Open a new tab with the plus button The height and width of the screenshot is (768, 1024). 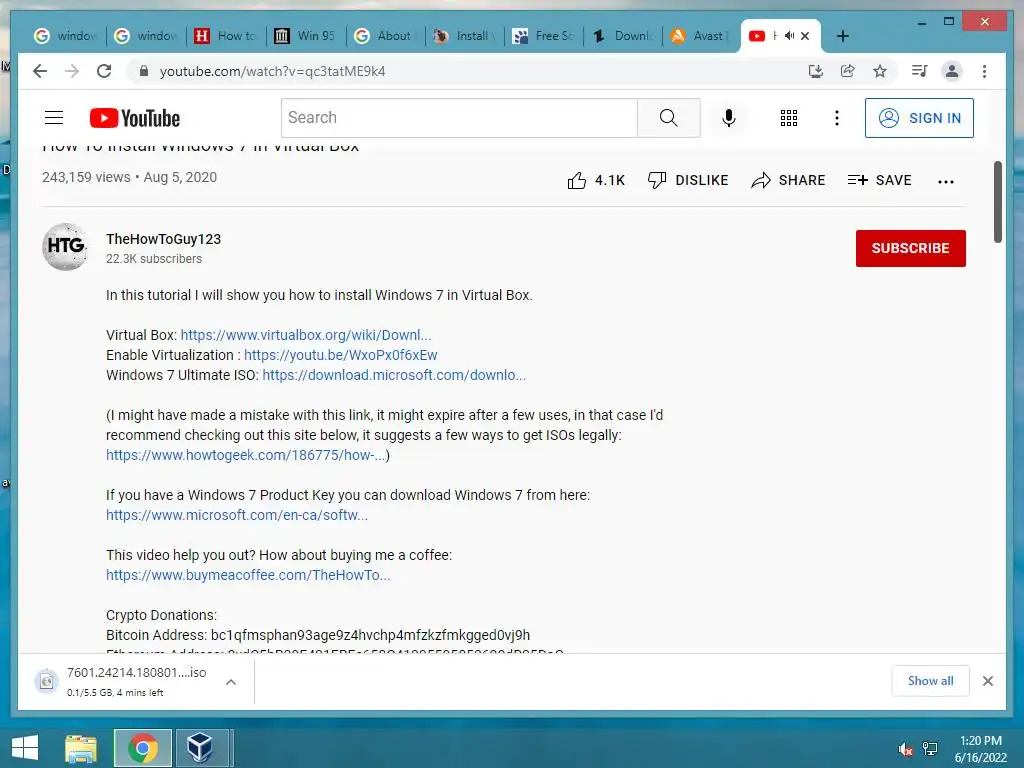pyautogui.click(x=842, y=36)
